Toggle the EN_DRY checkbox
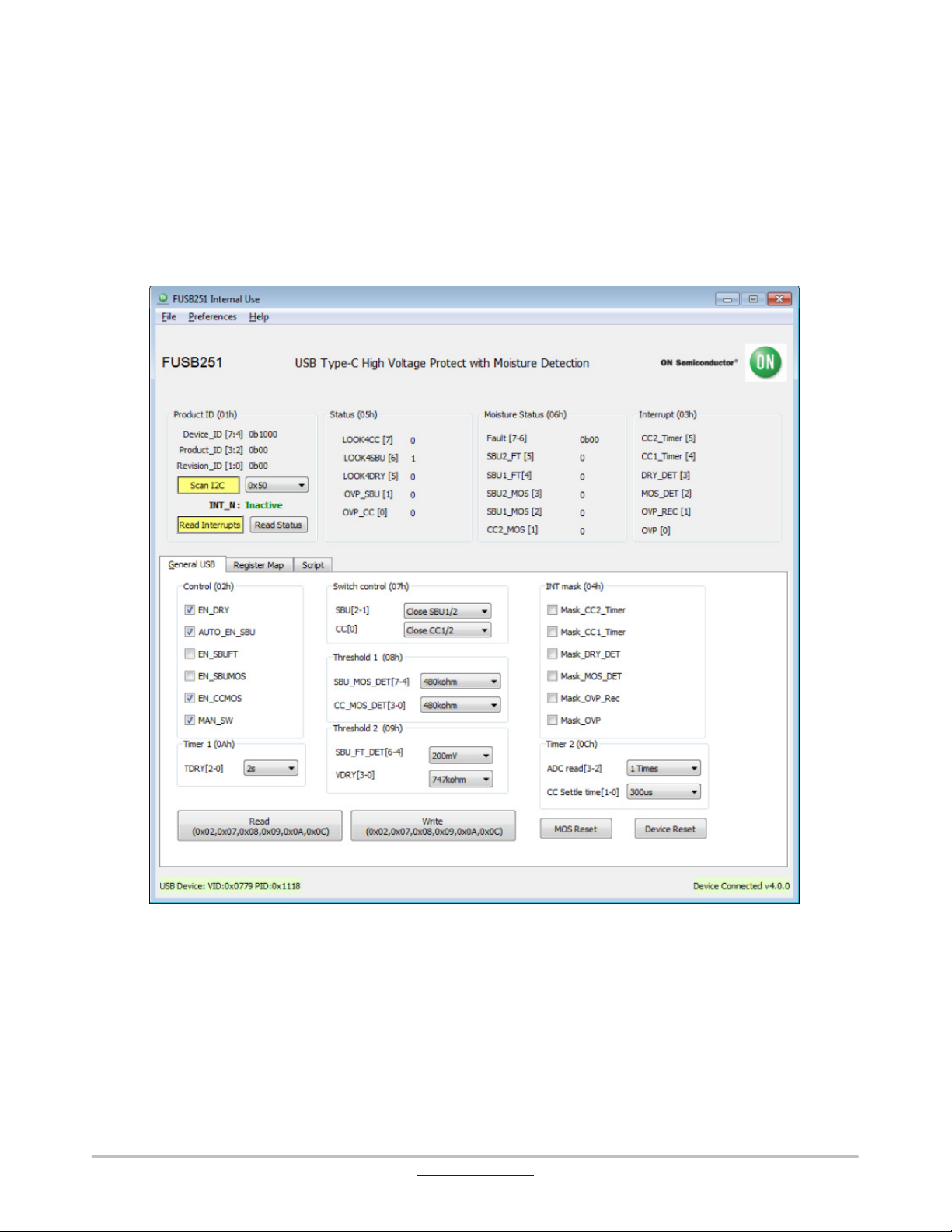 pyautogui.click(x=190, y=610)
